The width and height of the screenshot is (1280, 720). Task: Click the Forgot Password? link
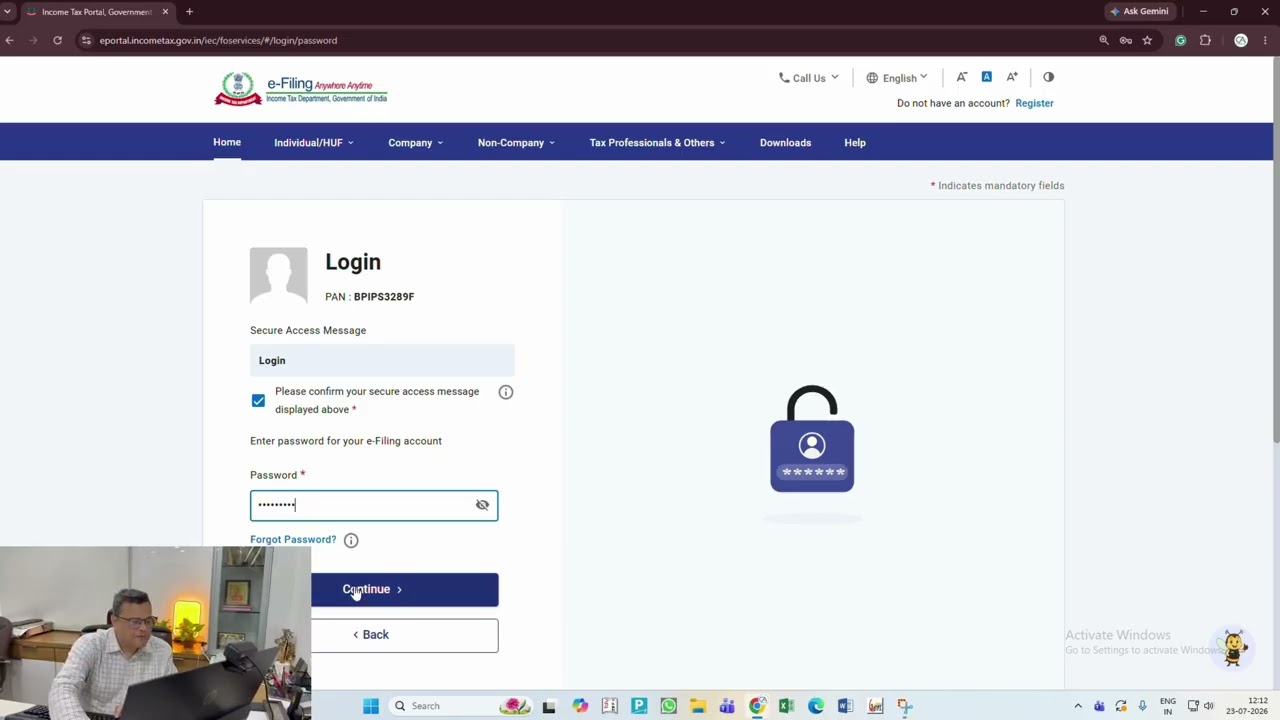pos(293,540)
